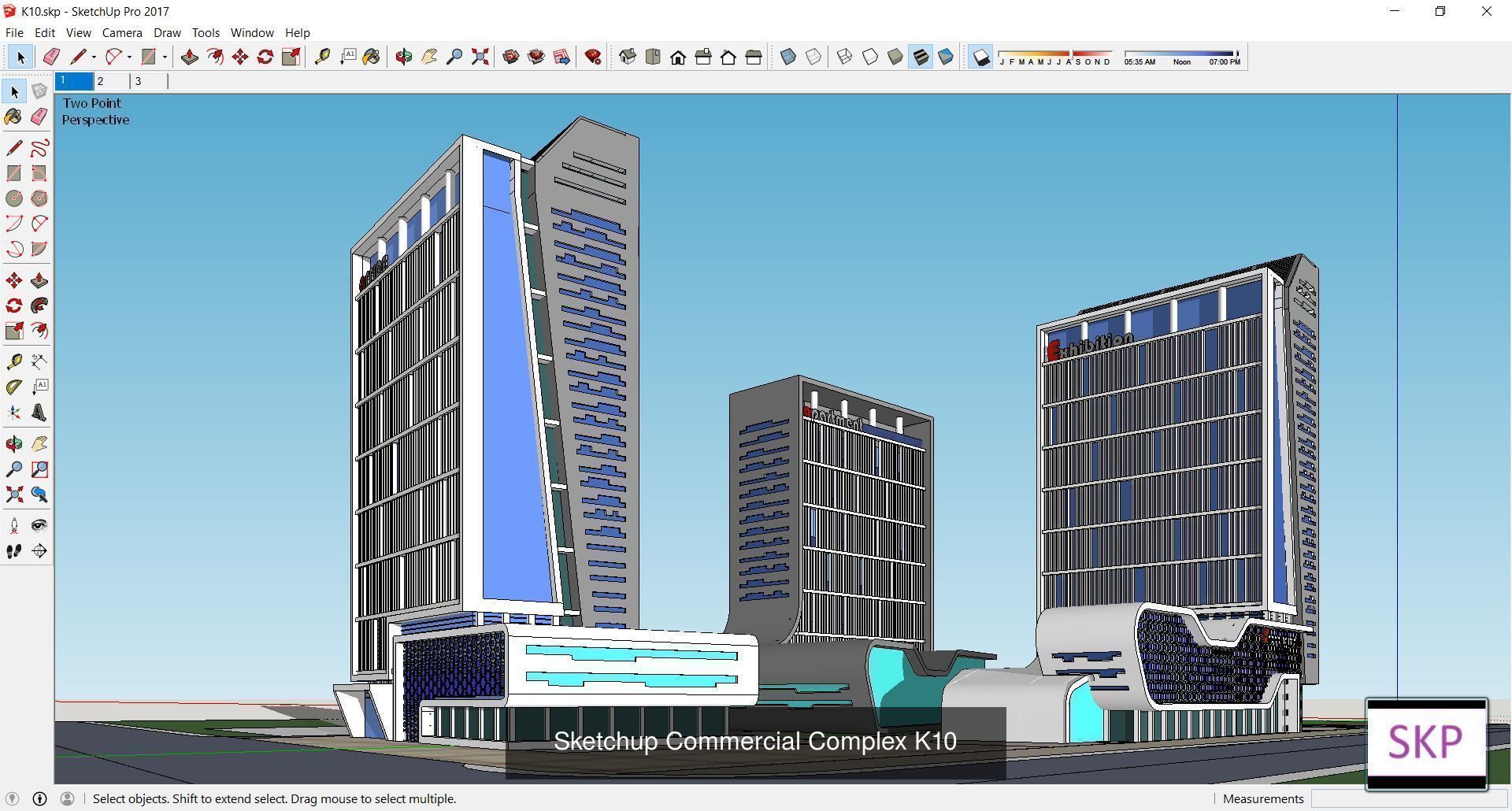The width and height of the screenshot is (1512, 811).
Task: Select the Eraser tool in the top toolbar
Action: (51, 57)
